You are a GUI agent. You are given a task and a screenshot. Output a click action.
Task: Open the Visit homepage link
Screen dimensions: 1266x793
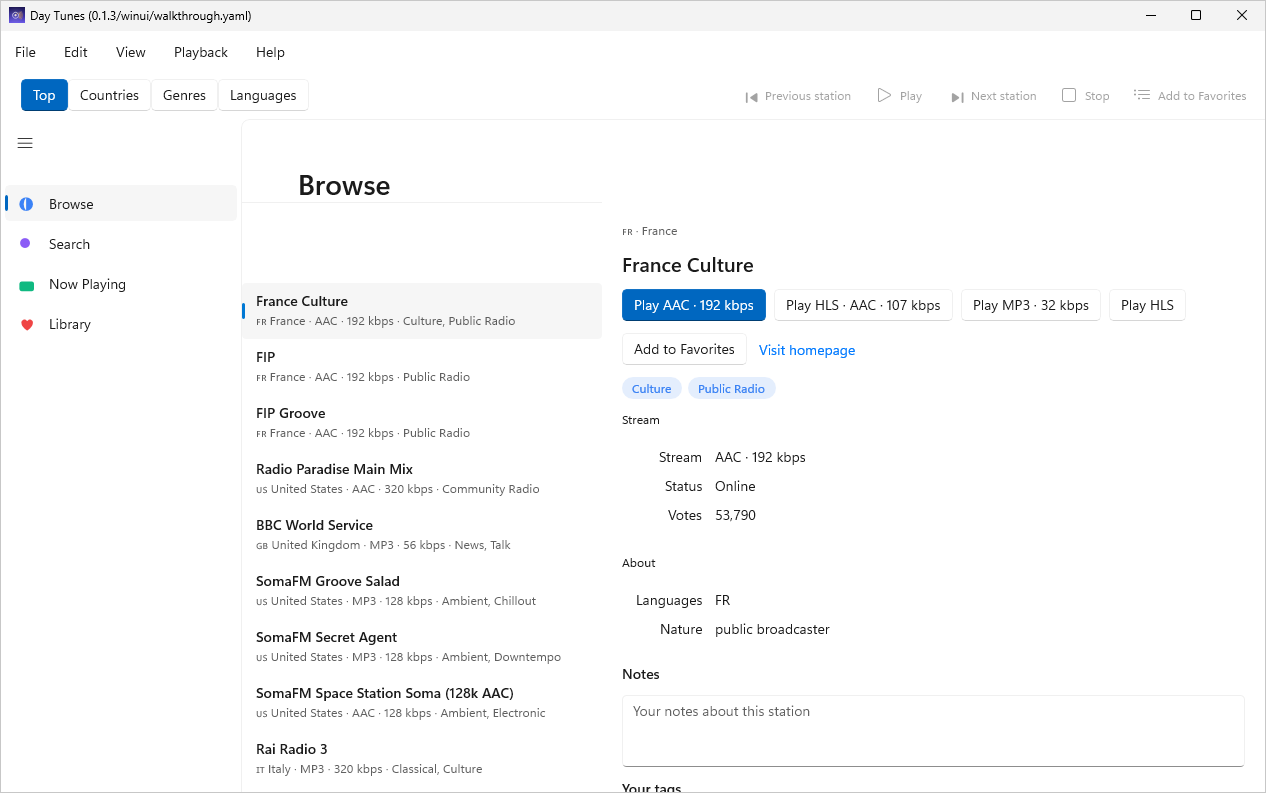[807, 350]
